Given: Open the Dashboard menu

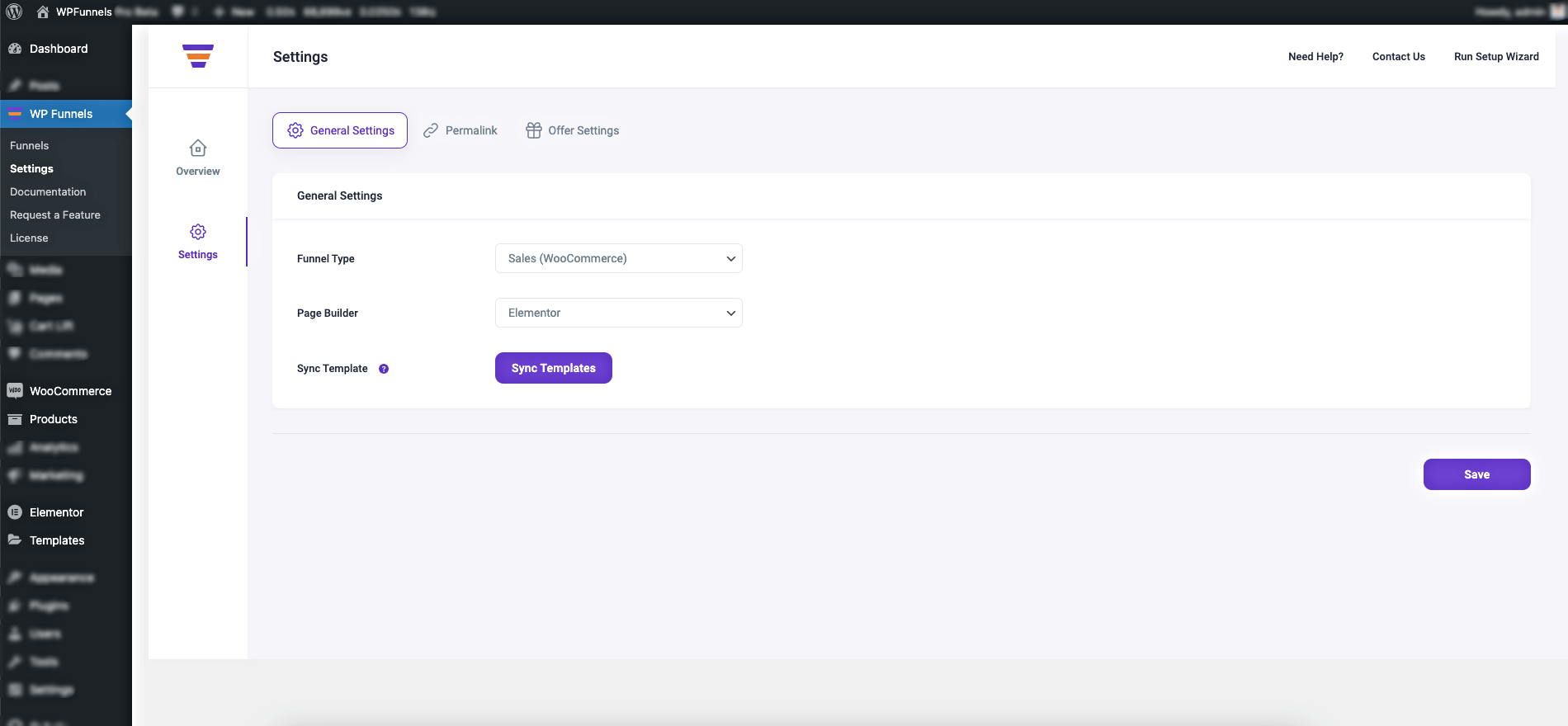Looking at the screenshot, I should 66,49.
